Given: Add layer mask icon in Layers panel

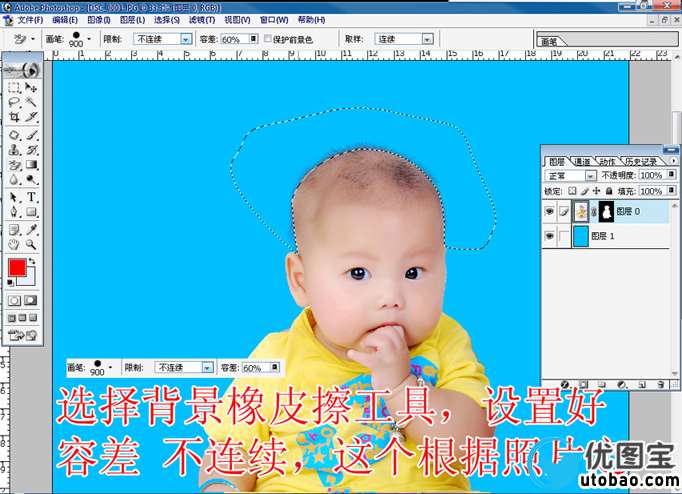Looking at the screenshot, I should 583,384.
